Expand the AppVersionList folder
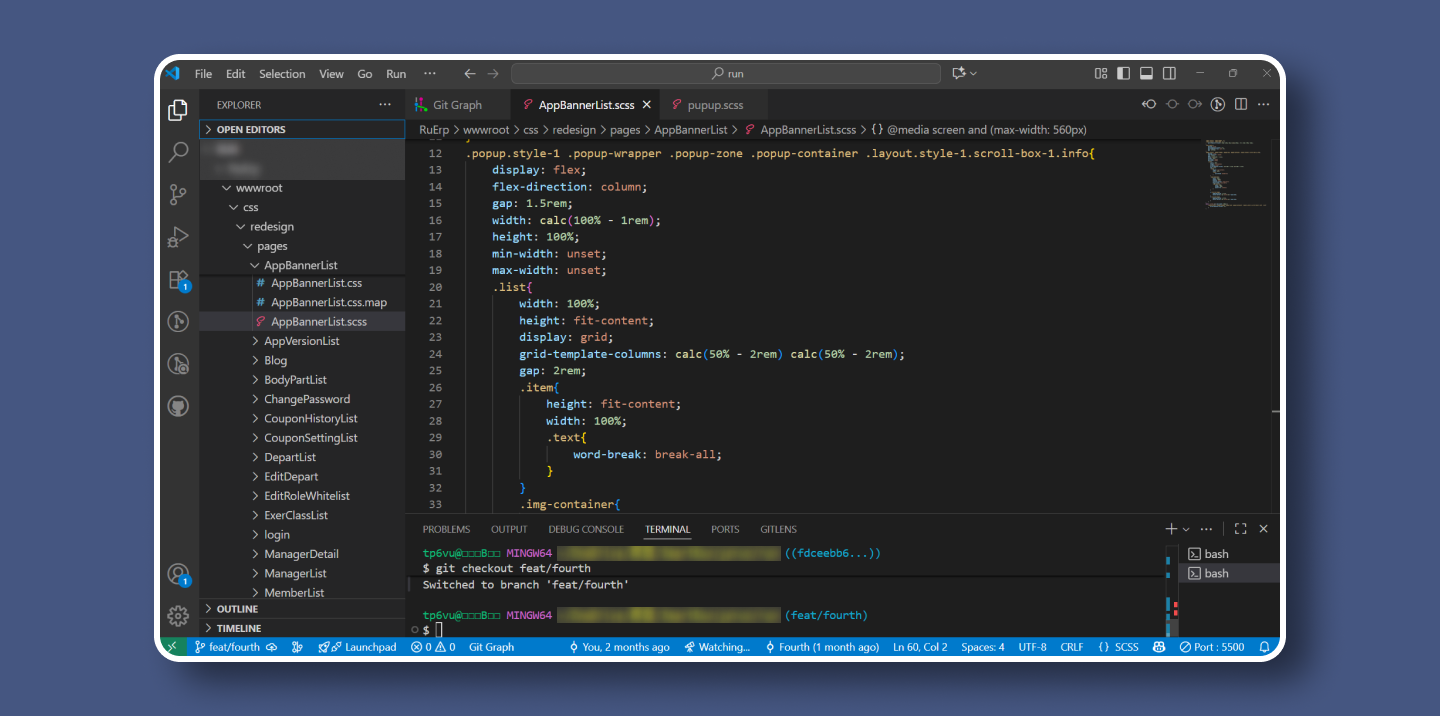Screen dimensions: 1440x716 [x=301, y=341]
